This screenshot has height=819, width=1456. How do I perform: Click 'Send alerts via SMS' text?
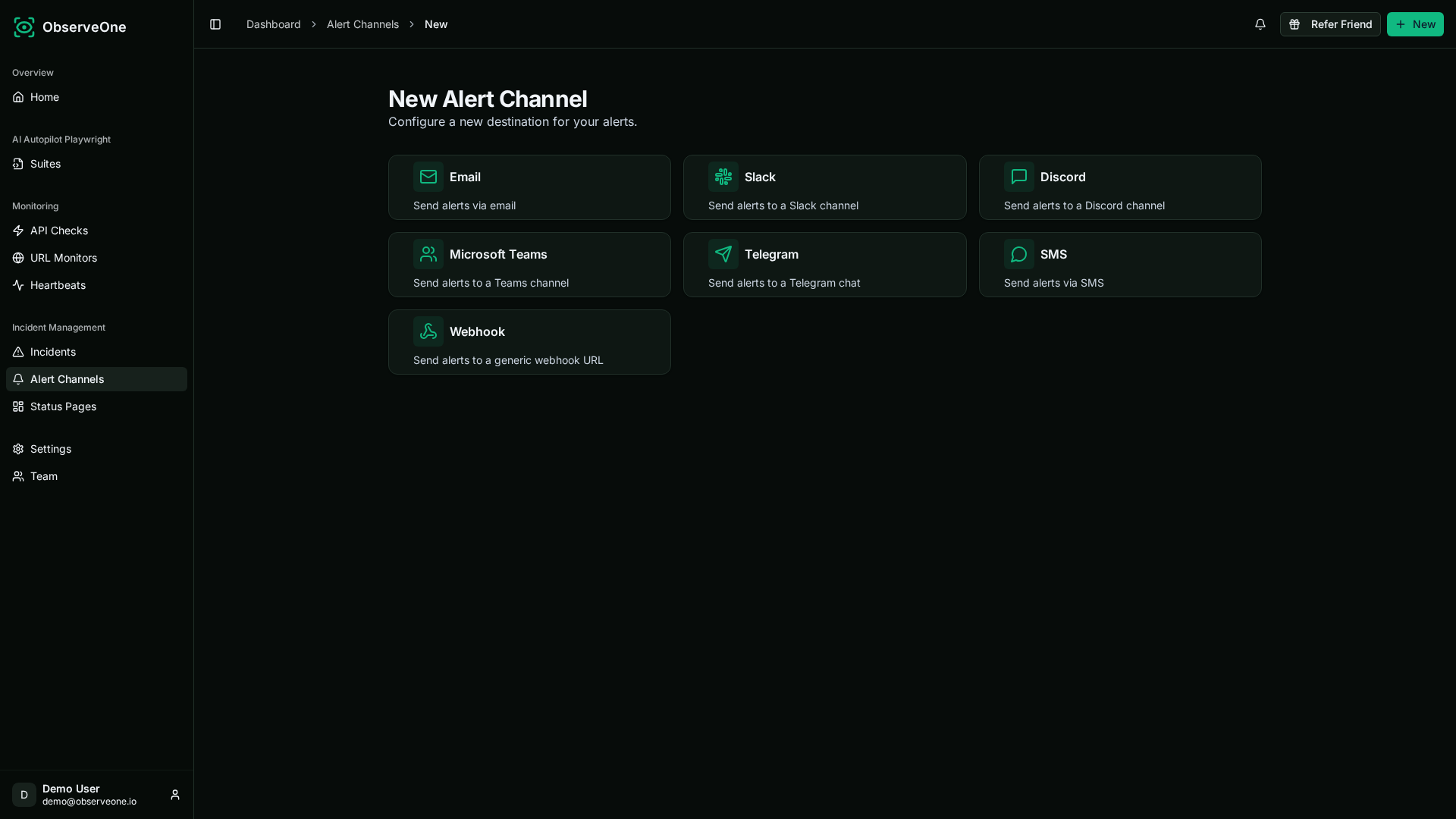pyautogui.click(x=1054, y=283)
